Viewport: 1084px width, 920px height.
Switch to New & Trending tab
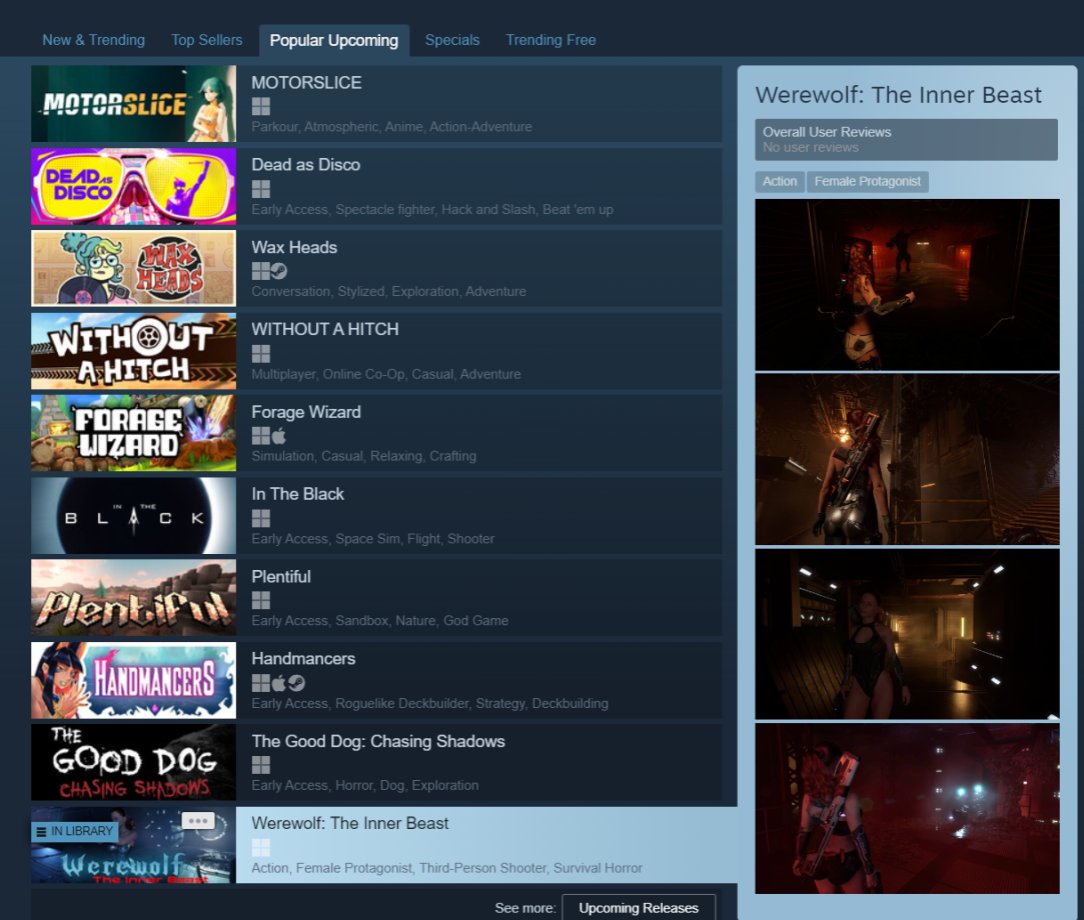(x=93, y=40)
